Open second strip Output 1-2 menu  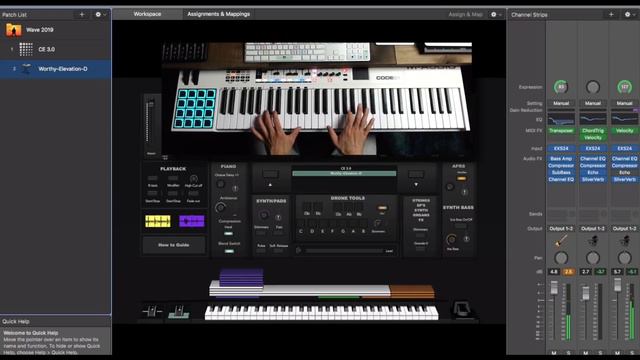click(593, 229)
